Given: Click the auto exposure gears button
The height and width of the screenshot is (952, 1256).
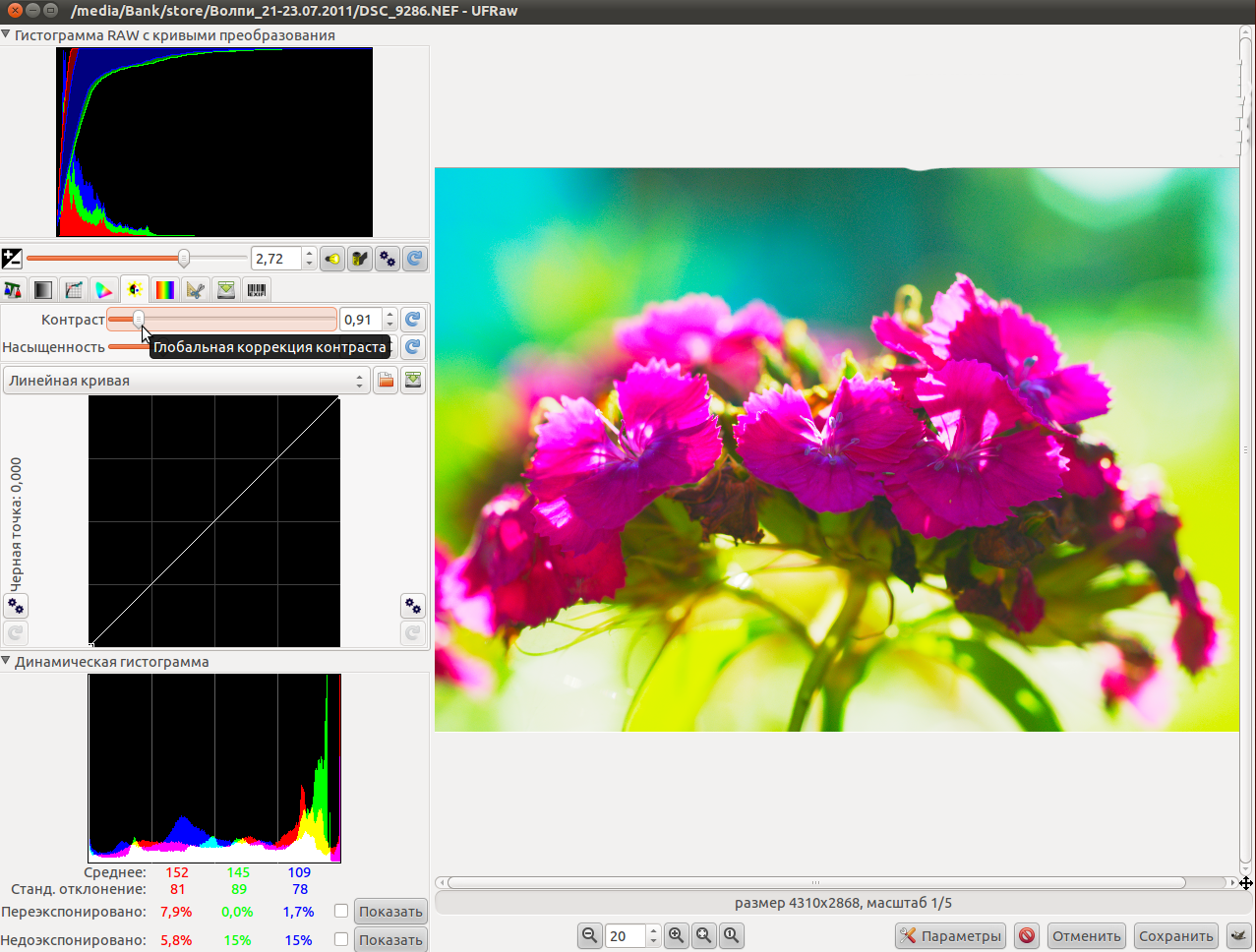Looking at the screenshot, I should (388, 259).
